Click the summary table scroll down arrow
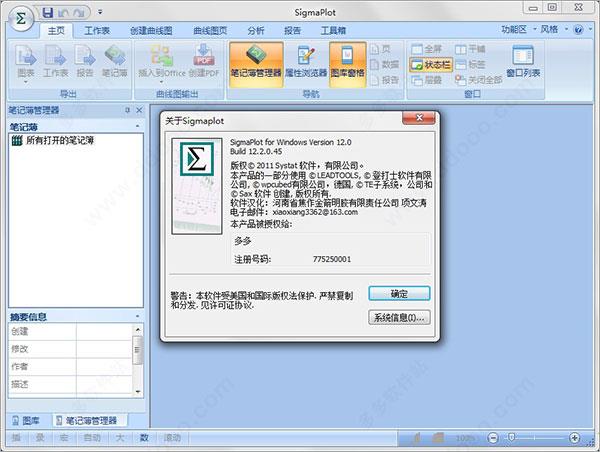The image size is (600, 452). point(138,392)
